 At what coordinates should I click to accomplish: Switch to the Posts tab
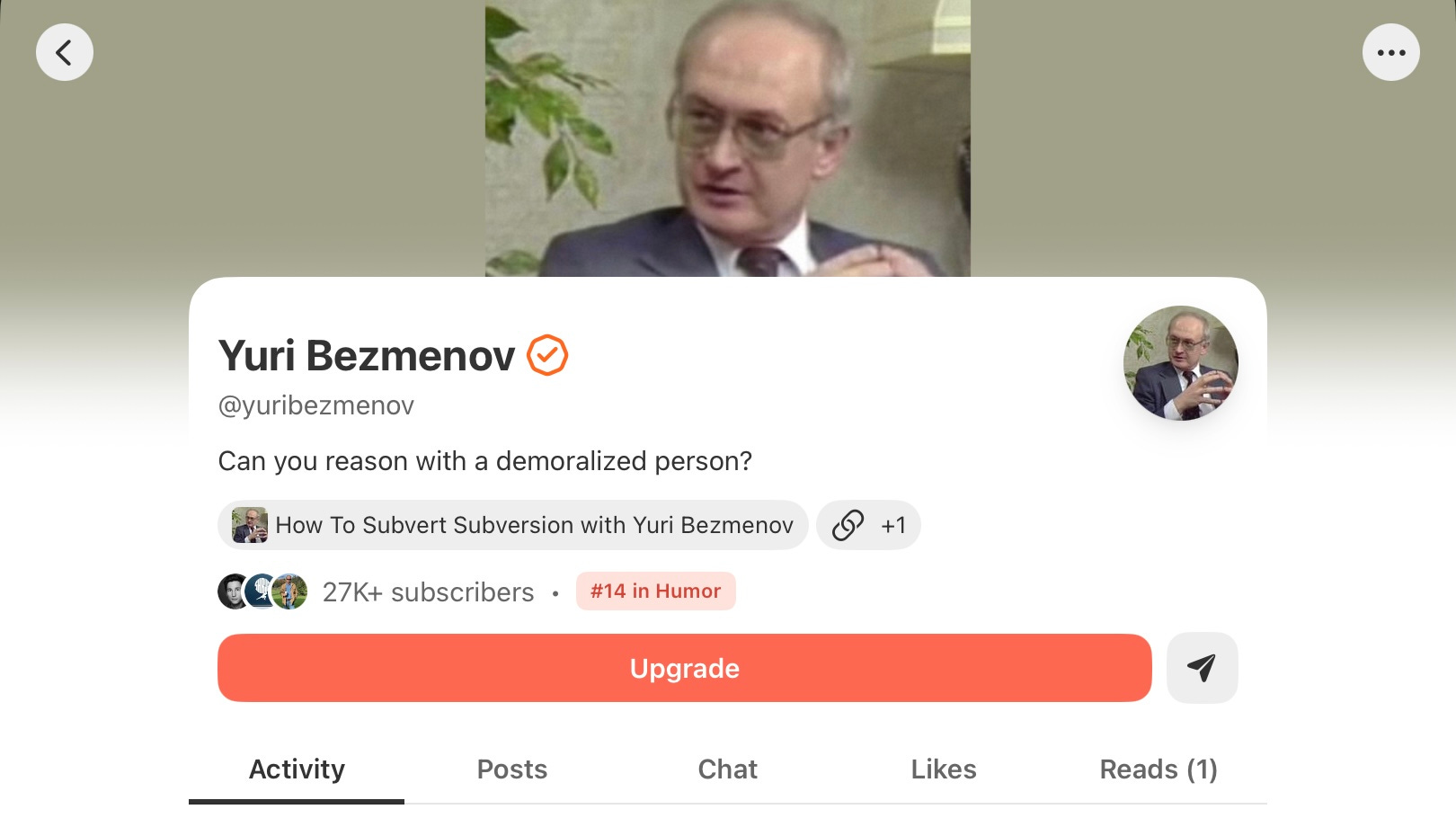pyautogui.click(x=512, y=769)
